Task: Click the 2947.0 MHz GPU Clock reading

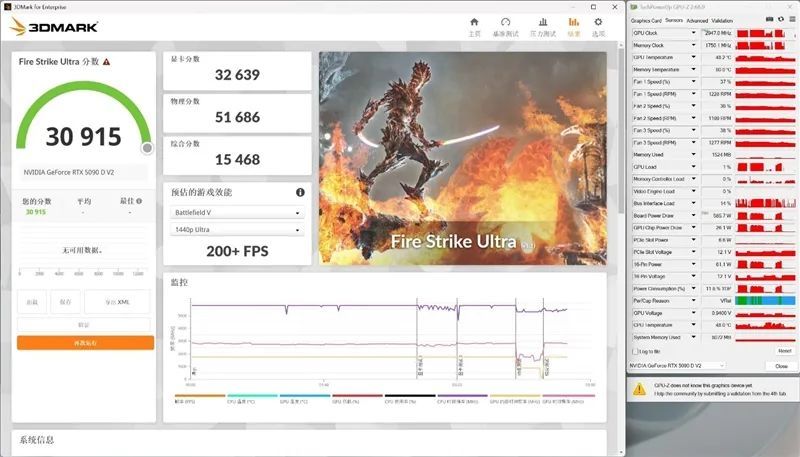Action: pos(717,33)
